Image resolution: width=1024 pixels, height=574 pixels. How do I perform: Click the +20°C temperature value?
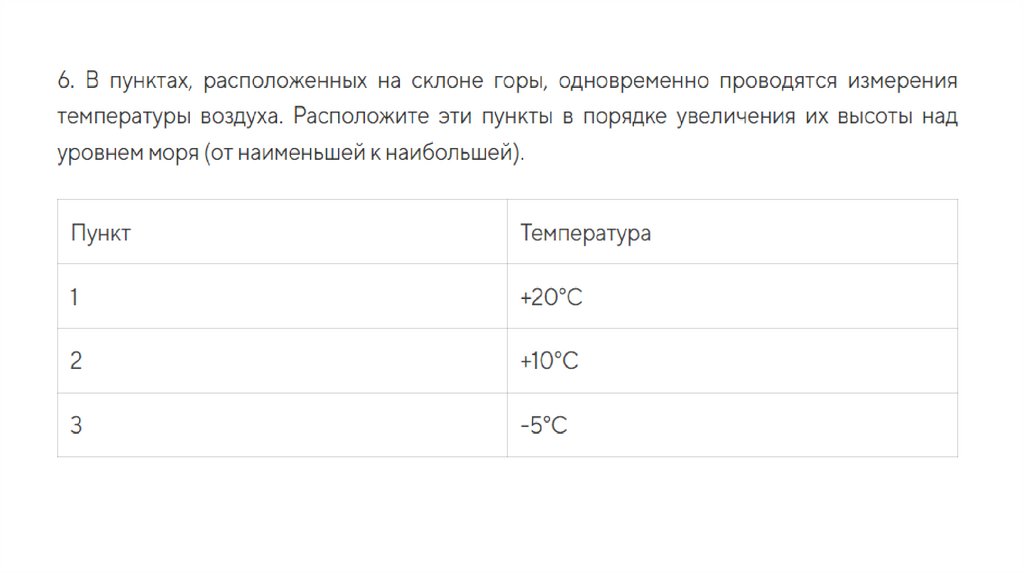[x=551, y=297]
